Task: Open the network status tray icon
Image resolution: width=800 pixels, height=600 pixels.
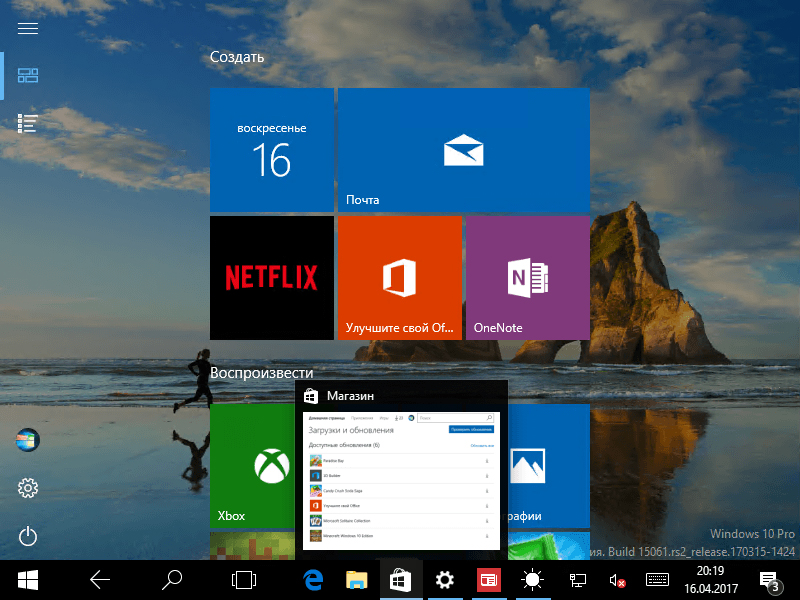Action: coord(578,580)
